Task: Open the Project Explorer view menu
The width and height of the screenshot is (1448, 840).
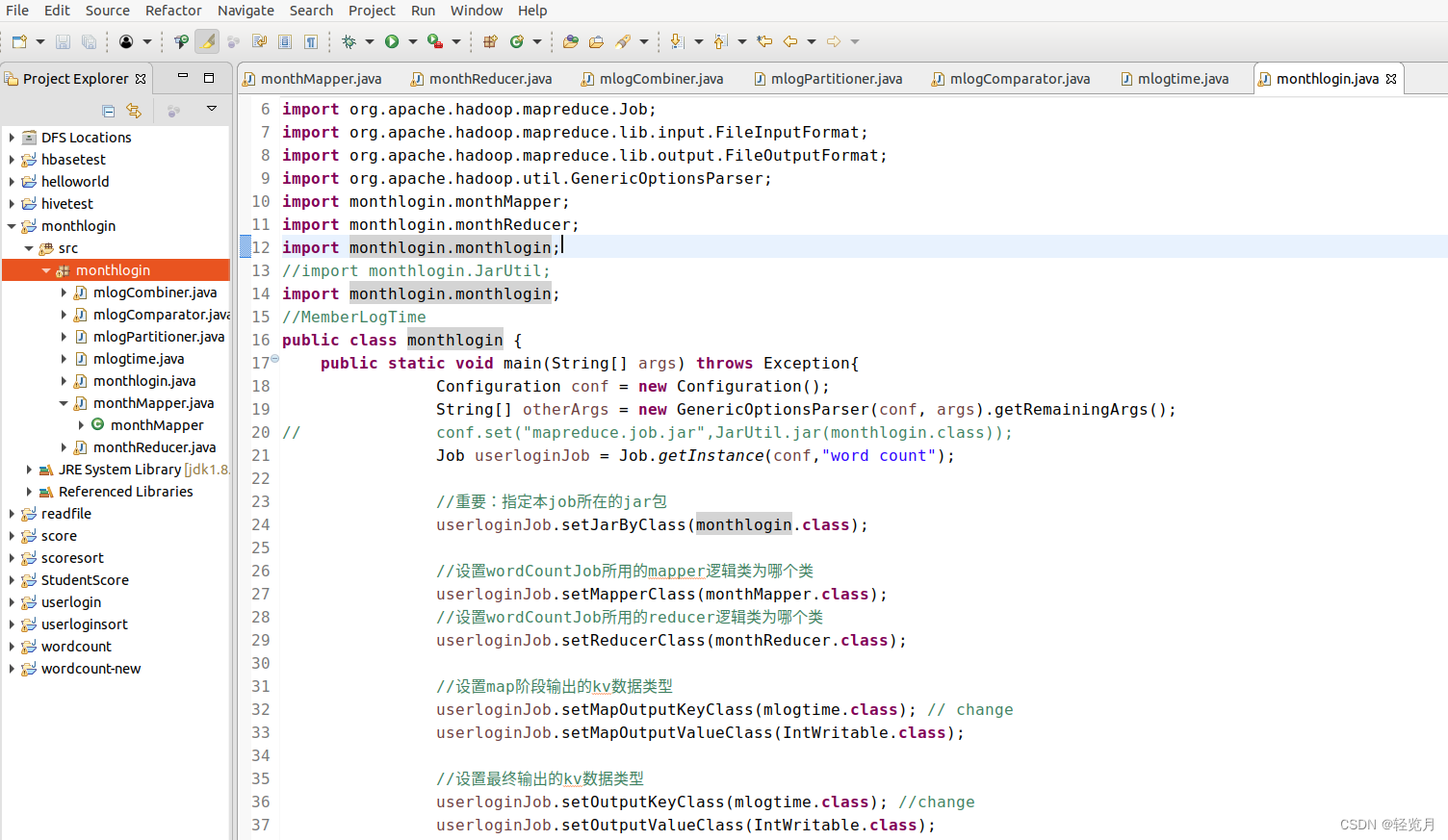Action: (x=211, y=109)
